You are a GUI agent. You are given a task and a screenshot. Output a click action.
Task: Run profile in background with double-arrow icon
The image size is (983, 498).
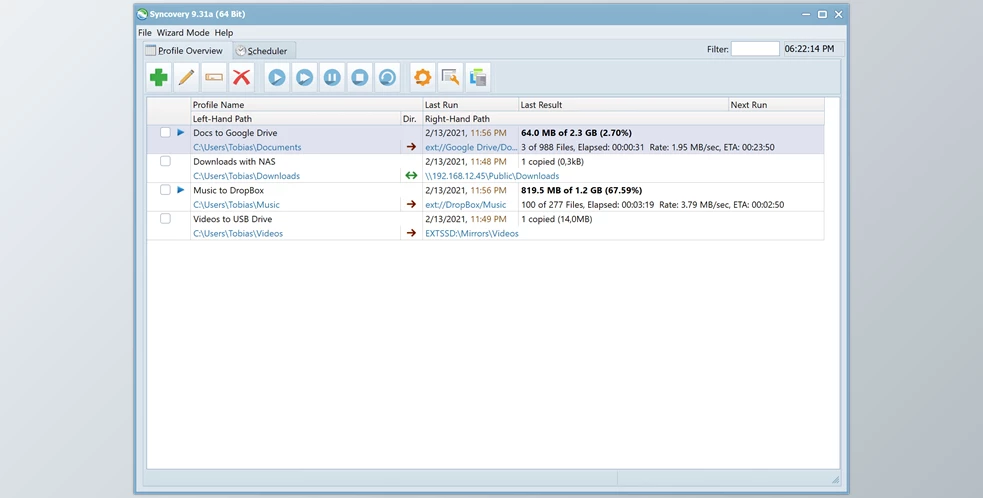[305, 77]
